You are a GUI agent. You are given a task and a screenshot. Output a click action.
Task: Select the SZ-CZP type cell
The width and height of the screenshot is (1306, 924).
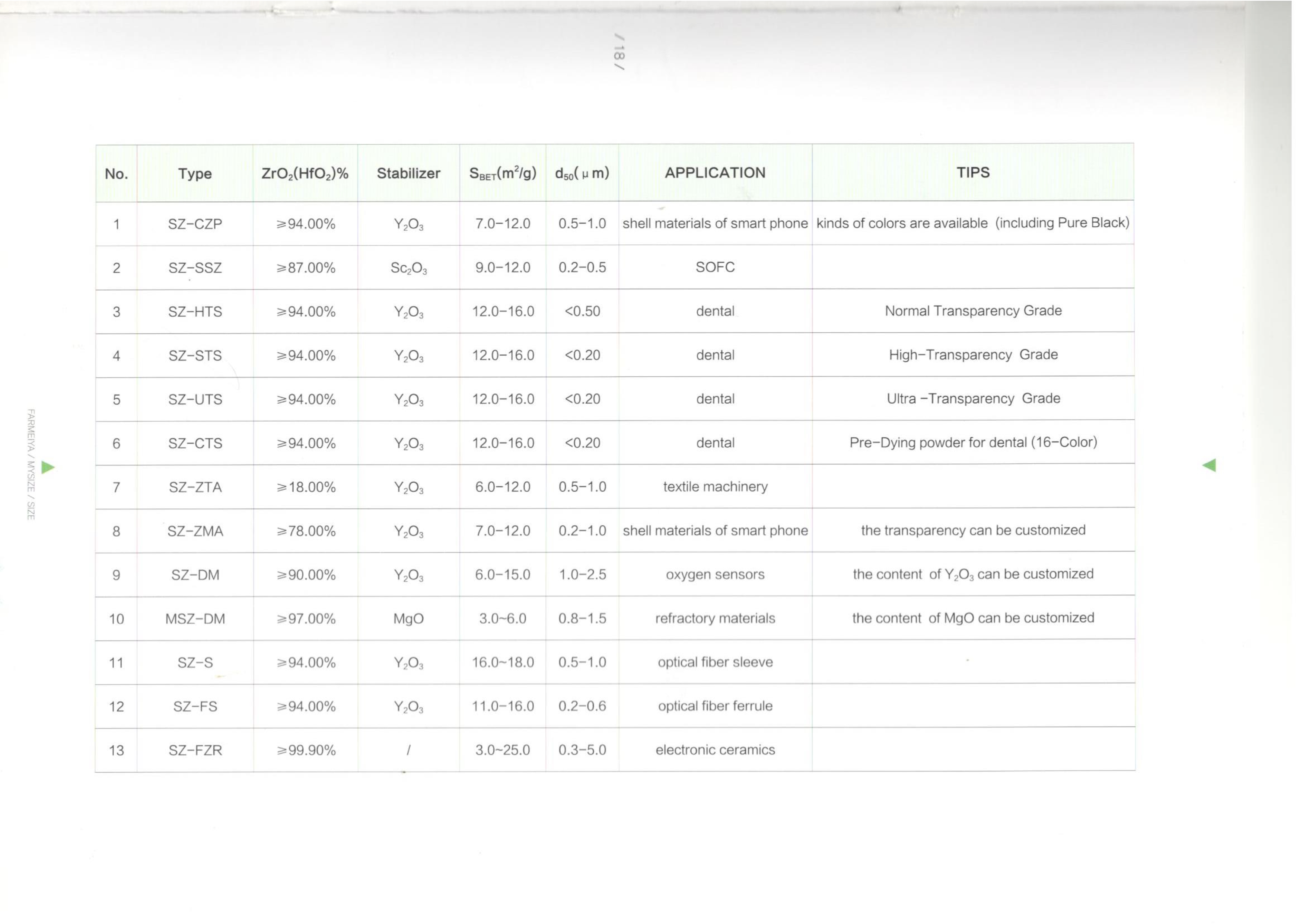tap(195, 224)
